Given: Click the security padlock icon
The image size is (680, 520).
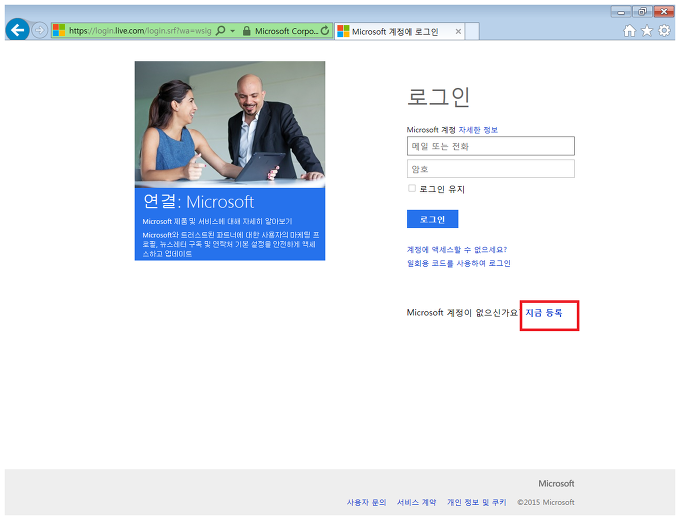Looking at the screenshot, I should 246,31.
